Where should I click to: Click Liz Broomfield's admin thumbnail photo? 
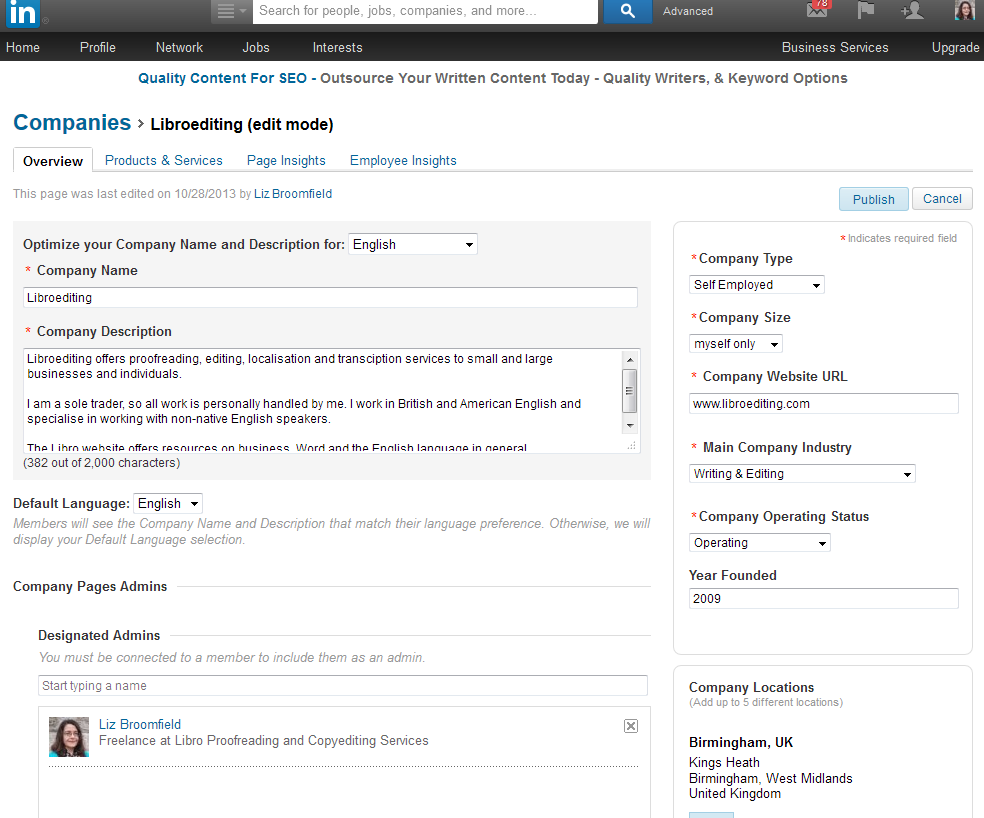pos(69,737)
